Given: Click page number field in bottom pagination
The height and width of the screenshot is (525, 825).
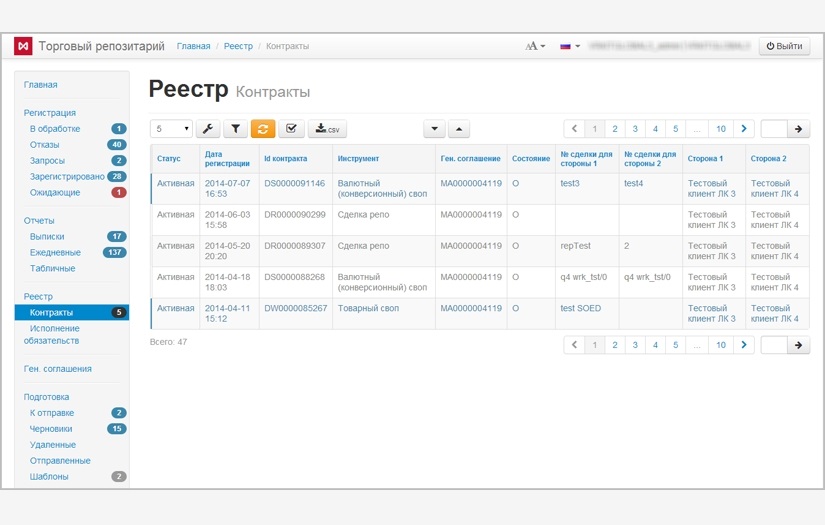Looking at the screenshot, I should point(774,345).
